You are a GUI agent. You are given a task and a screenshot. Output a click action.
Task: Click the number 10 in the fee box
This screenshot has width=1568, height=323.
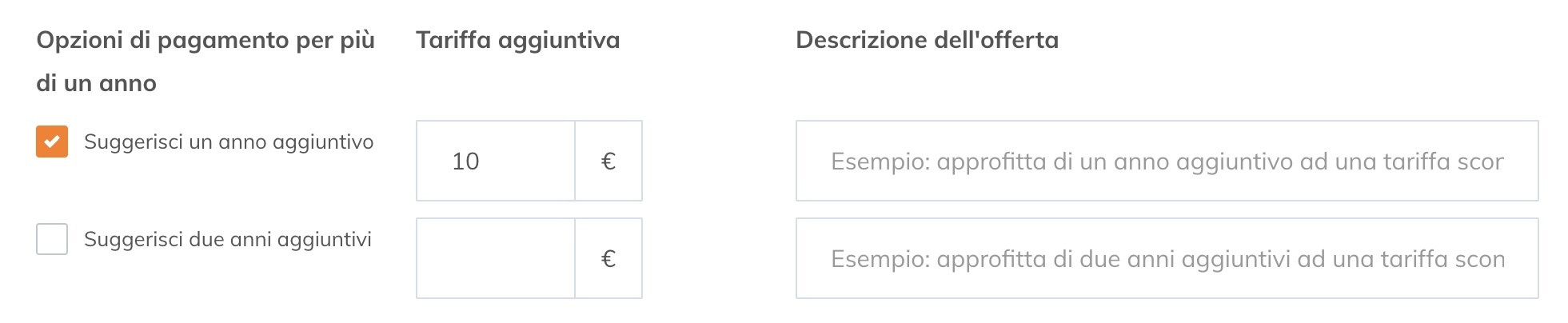465,161
